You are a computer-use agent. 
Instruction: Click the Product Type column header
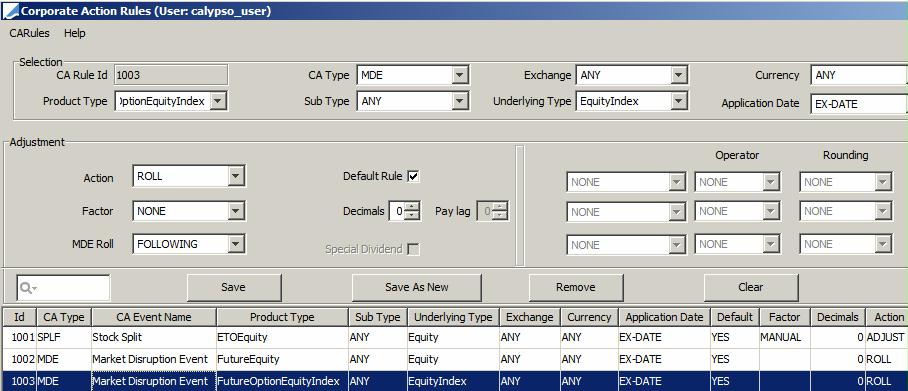(x=282, y=317)
